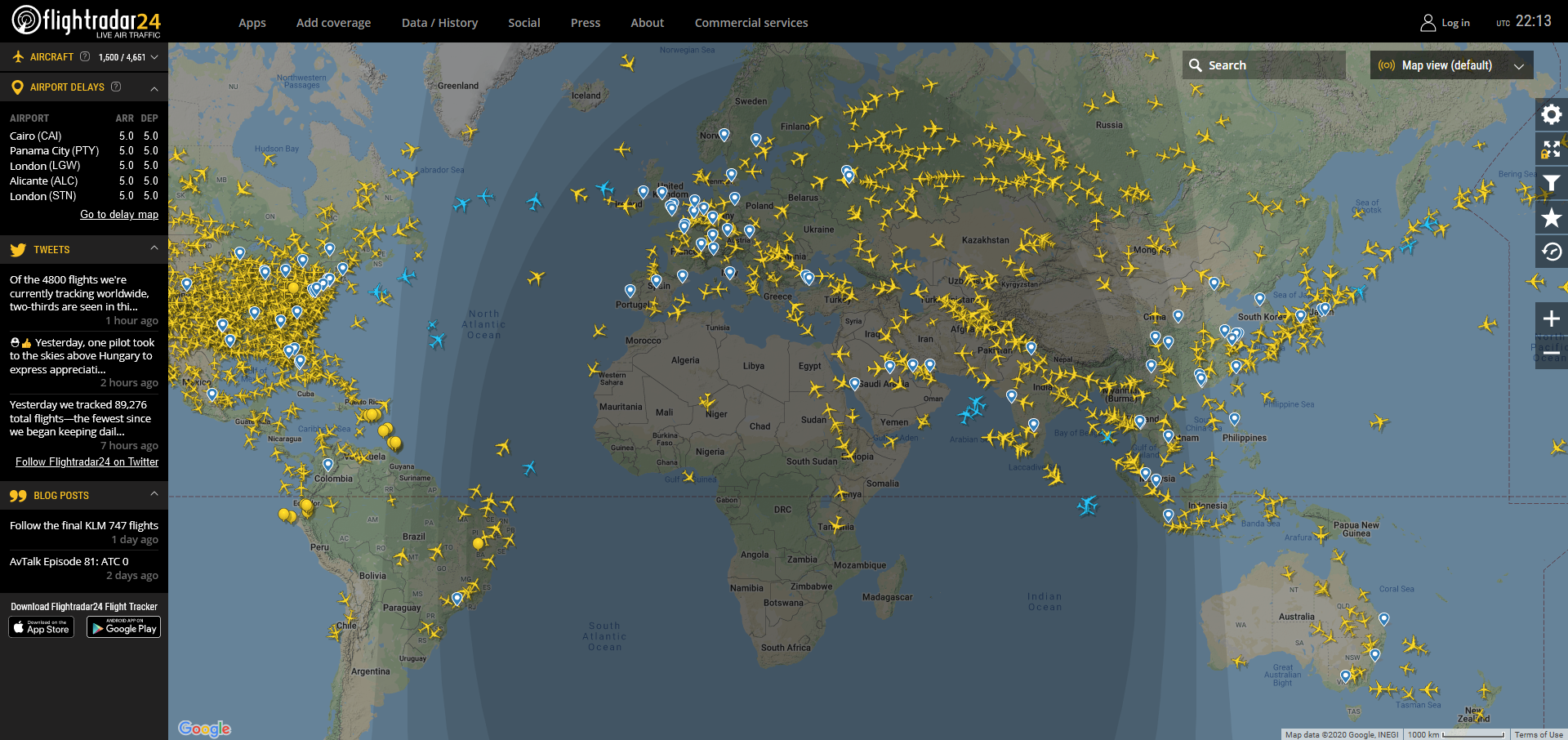Click the ARR column header
Viewport: 1568px width, 740px height.
point(125,118)
